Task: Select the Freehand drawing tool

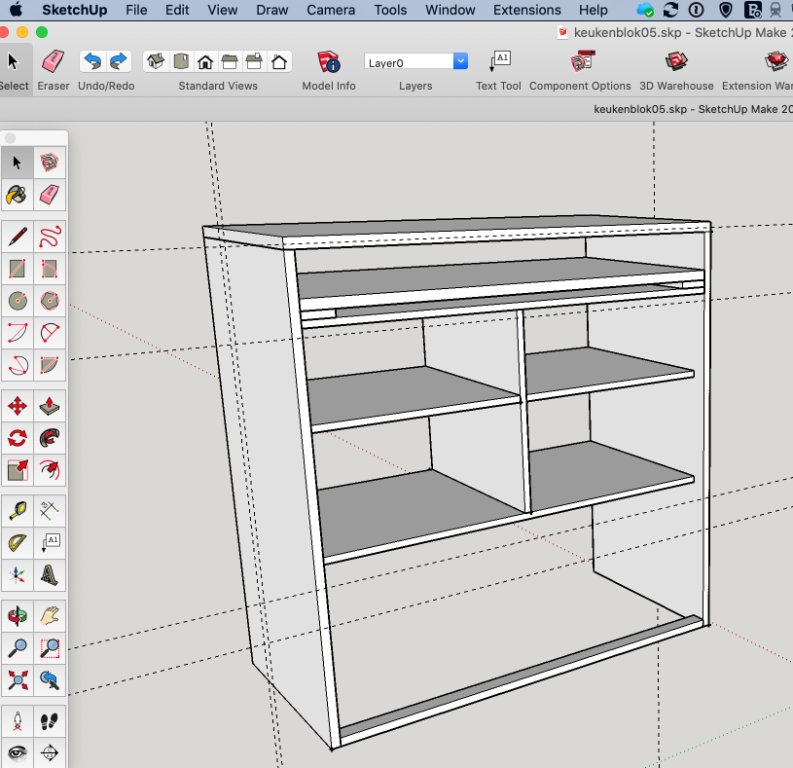Action: pos(50,237)
